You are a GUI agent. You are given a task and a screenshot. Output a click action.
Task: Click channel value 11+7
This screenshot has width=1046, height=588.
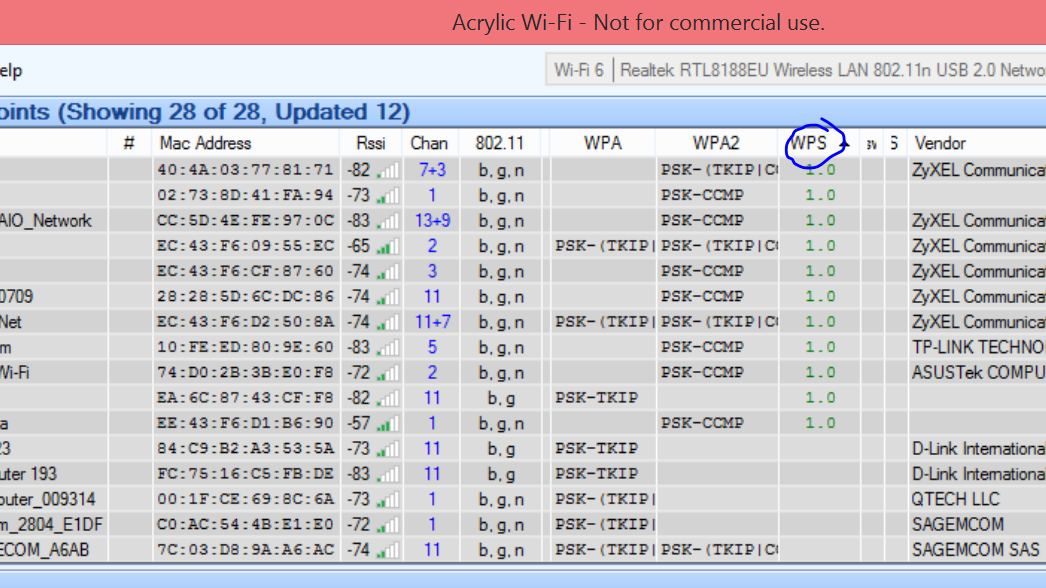[432, 322]
